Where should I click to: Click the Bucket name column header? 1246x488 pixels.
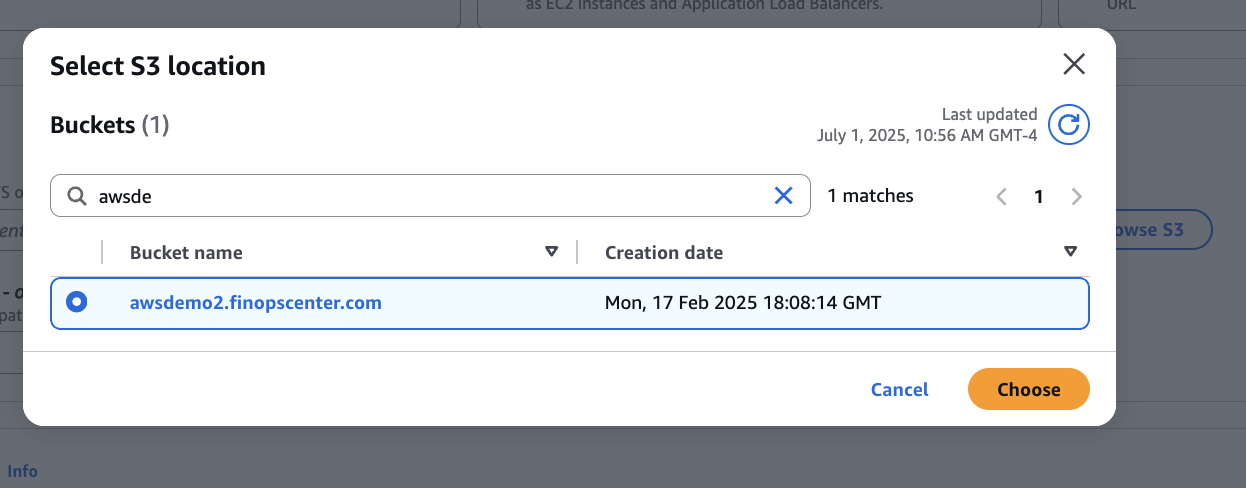tap(186, 253)
